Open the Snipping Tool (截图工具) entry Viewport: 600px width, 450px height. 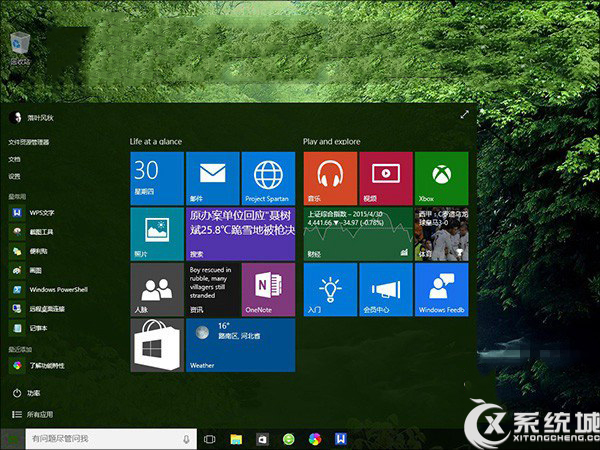point(31,232)
